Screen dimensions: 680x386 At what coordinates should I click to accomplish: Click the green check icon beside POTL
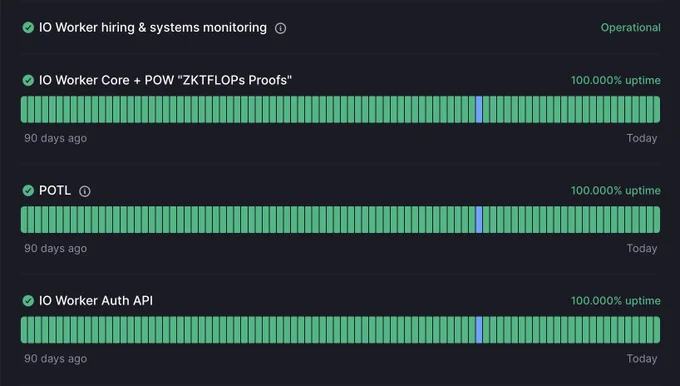click(x=28, y=190)
